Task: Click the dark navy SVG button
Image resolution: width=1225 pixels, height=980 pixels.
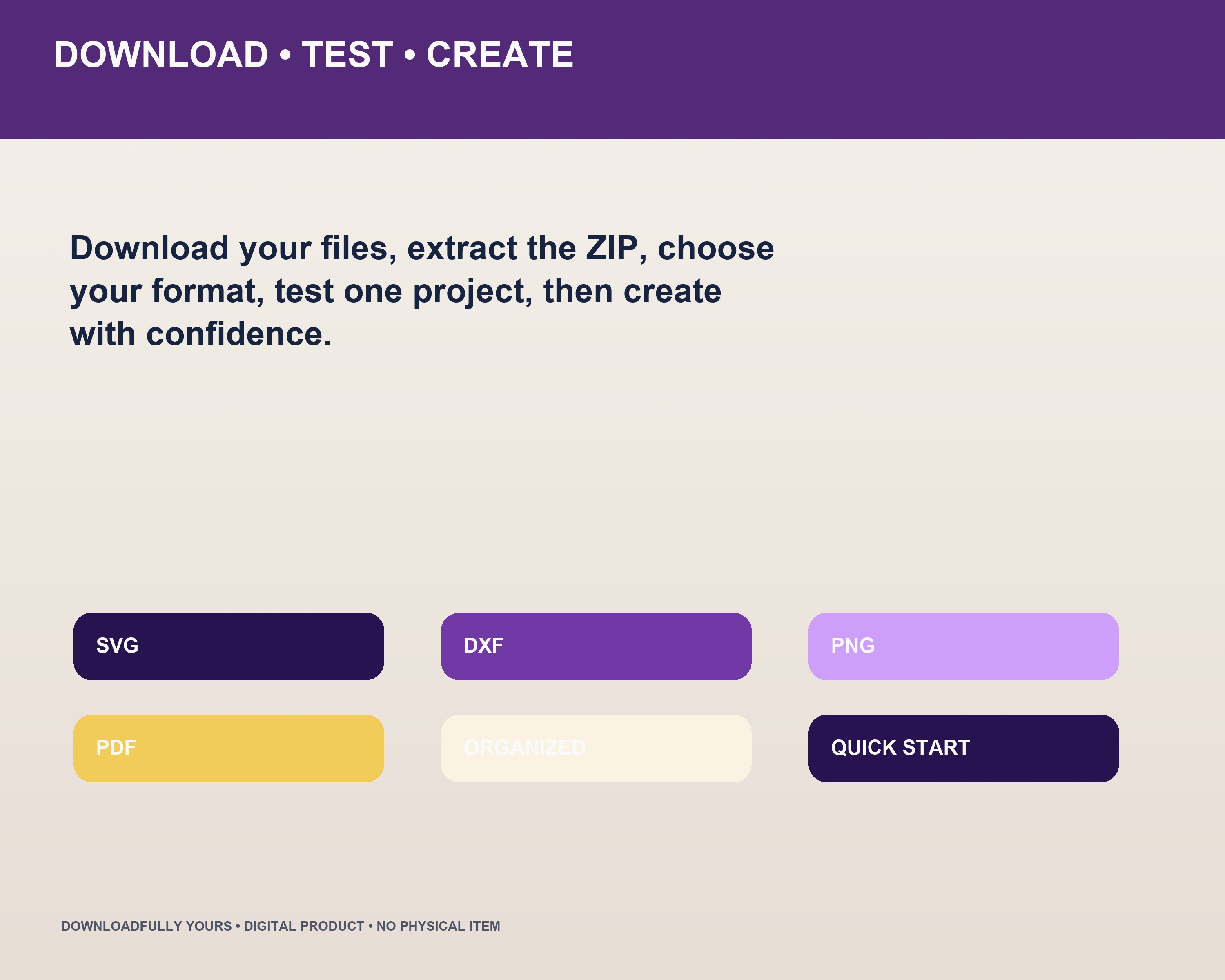Action: click(228, 646)
